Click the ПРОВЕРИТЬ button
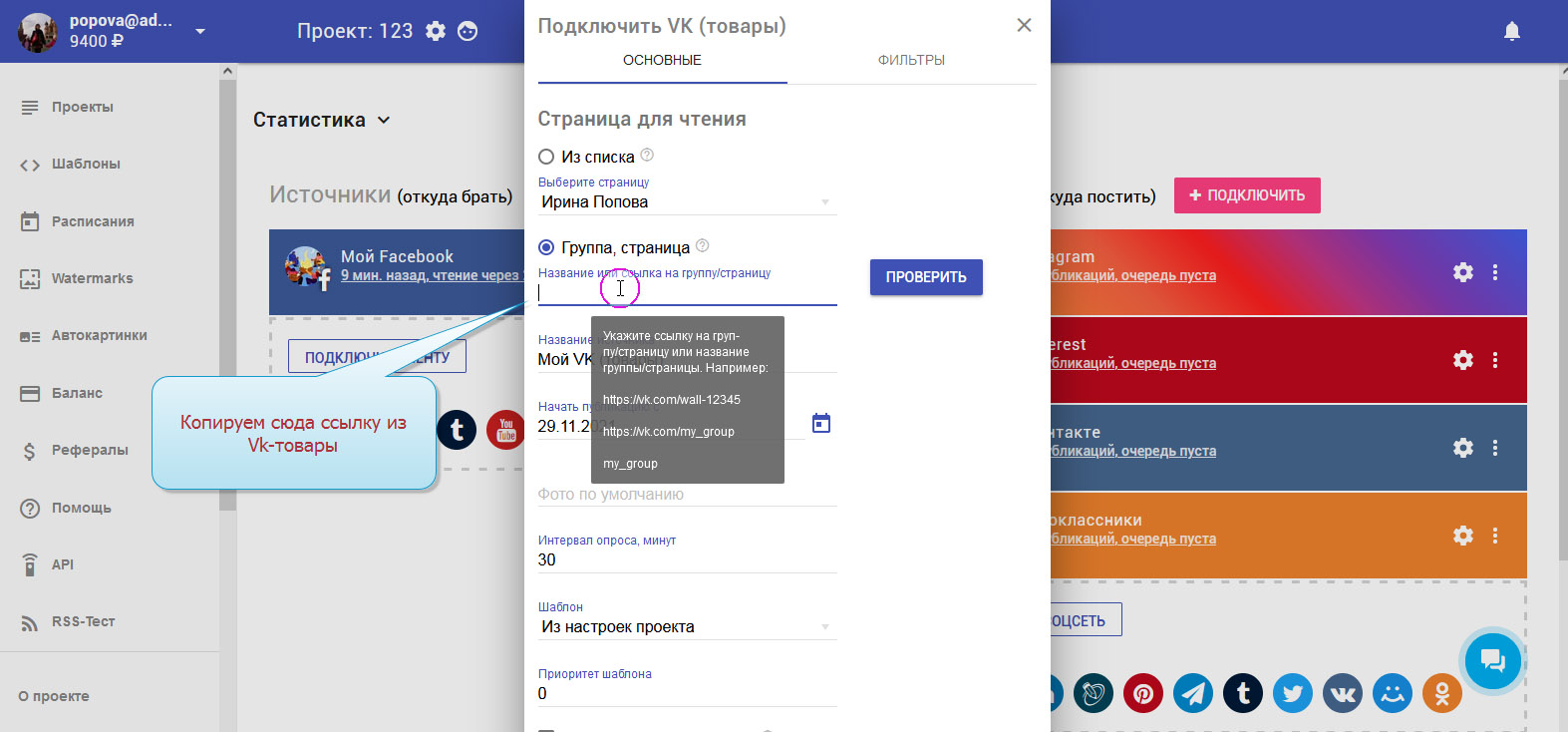1568x732 pixels. tap(926, 277)
